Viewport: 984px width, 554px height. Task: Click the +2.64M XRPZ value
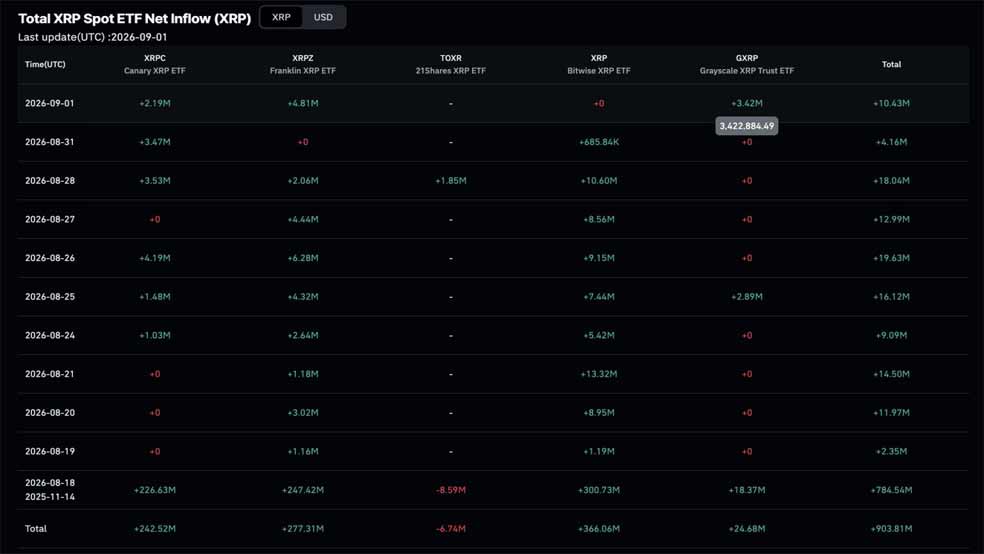pos(303,336)
